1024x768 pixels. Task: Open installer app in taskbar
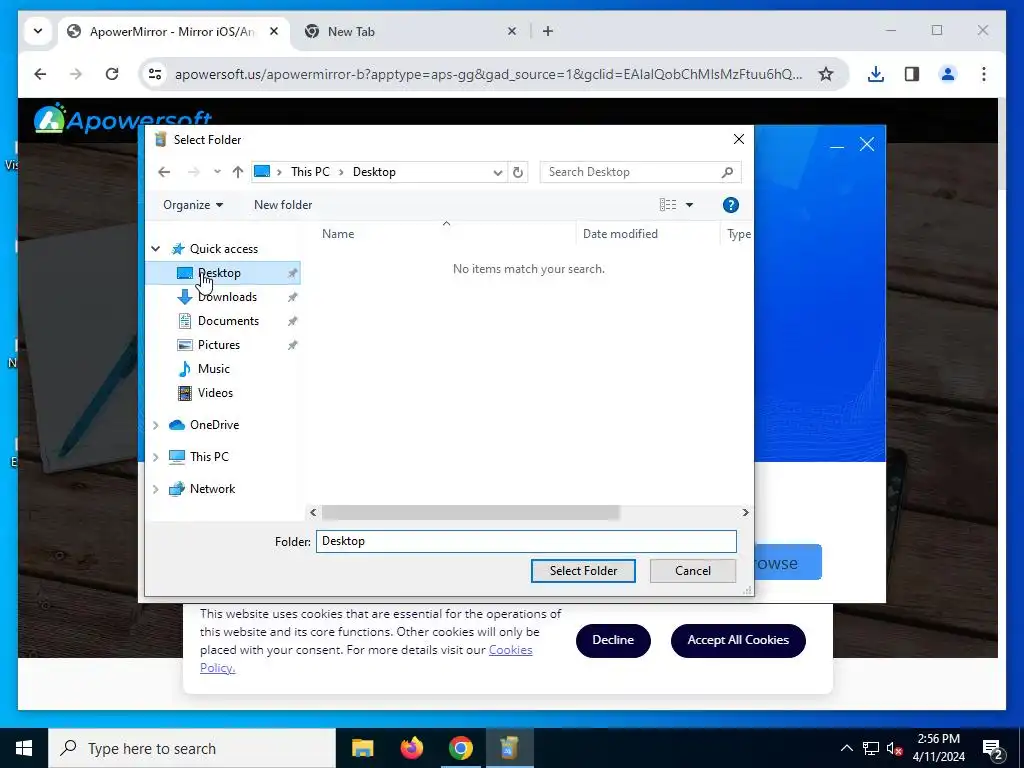pyautogui.click(x=509, y=748)
